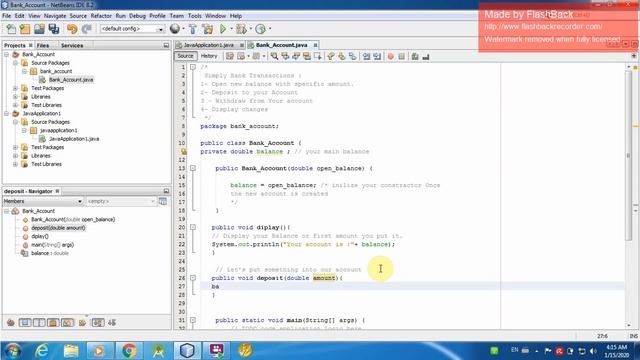Image resolution: width=640 pixels, height=360 pixels.
Task: Click the Uncomment icon at editor toolbar end
Action: point(426,56)
